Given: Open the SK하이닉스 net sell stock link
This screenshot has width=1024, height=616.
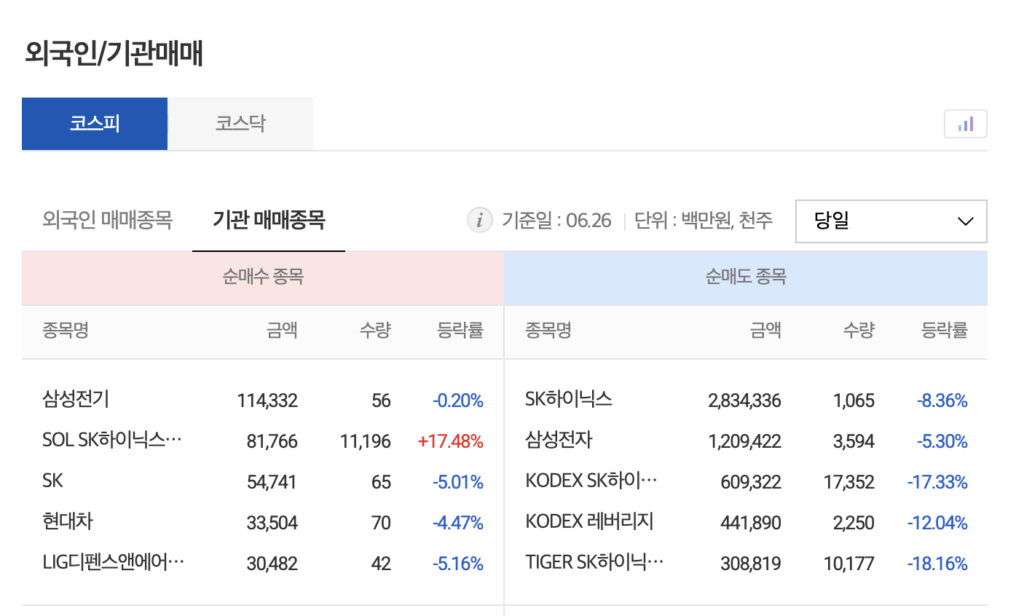Looking at the screenshot, I should [568, 399].
